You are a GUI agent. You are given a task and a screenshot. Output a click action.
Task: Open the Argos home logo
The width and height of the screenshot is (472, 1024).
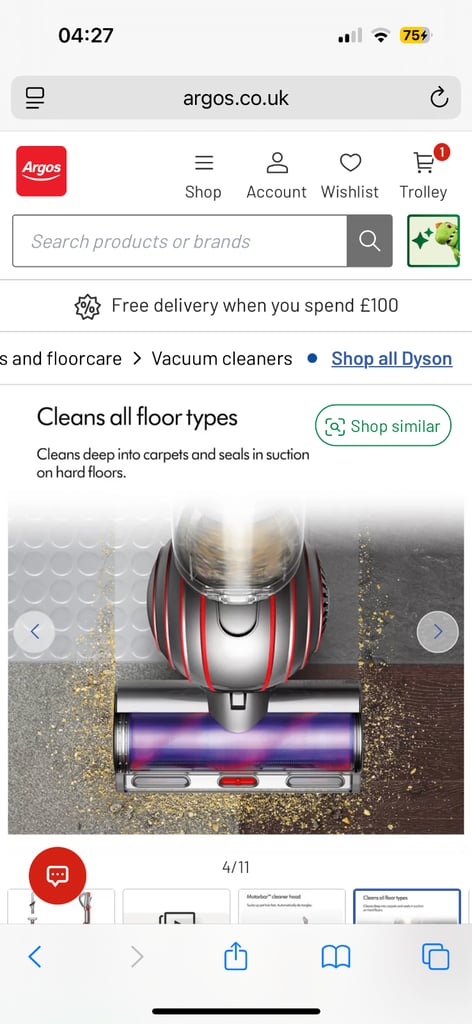point(41,171)
